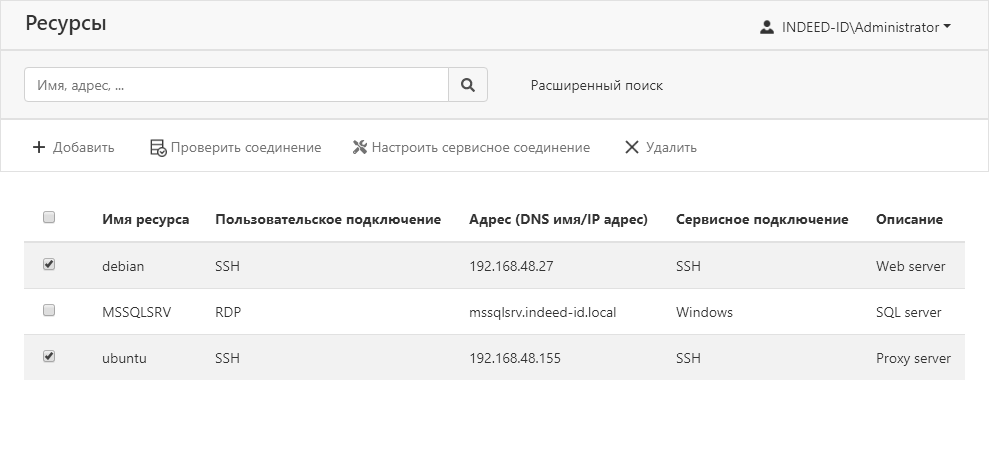This screenshot has height=458, width=989.
Task: Click the Настроить сервисное соединение button label
Action: click(x=480, y=147)
